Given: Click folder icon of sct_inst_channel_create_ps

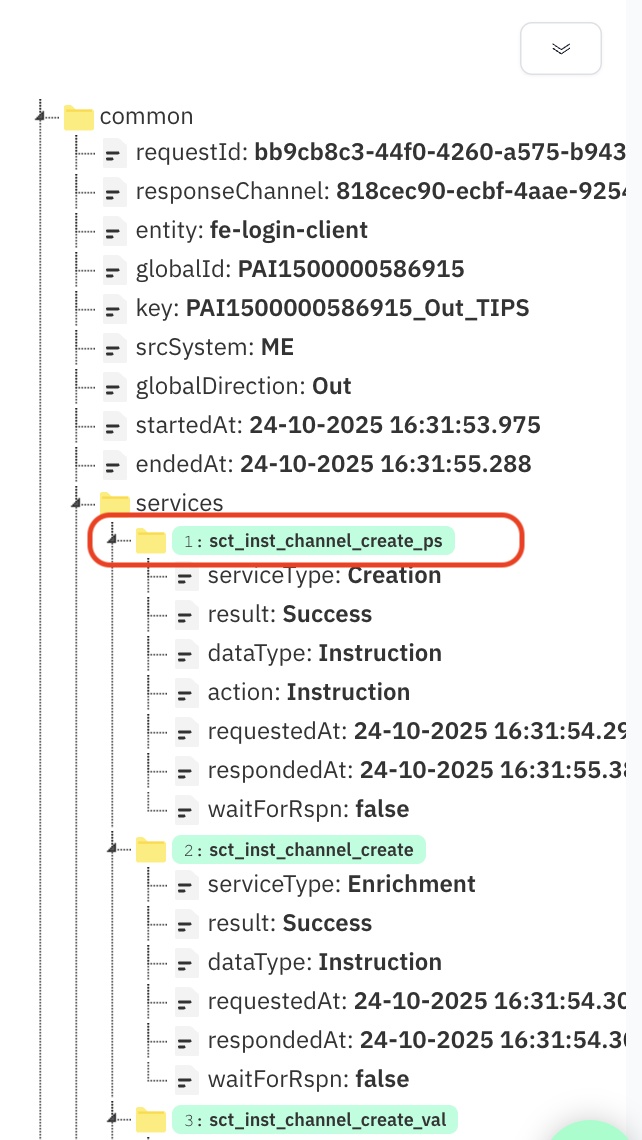Looking at the screenshot, I should coord(150,541).
